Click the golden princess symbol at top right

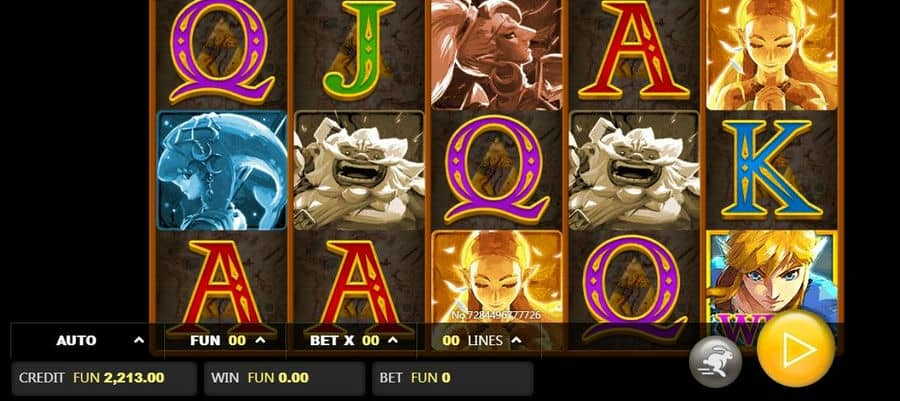pyautogui.click(x=771, y=54)
